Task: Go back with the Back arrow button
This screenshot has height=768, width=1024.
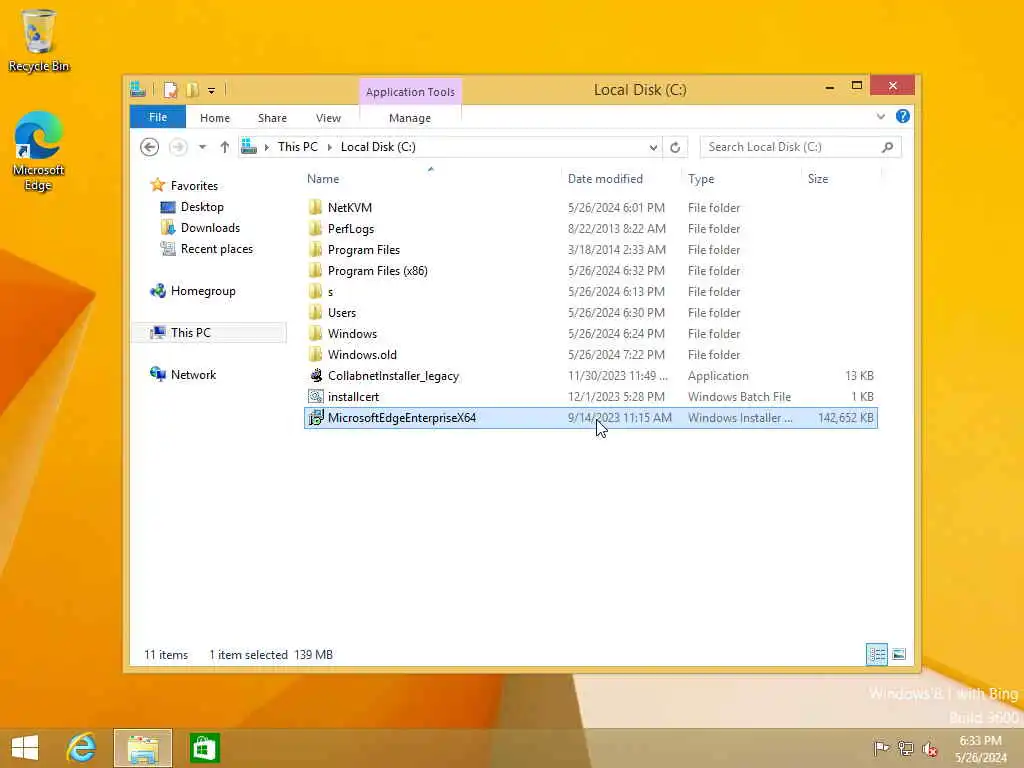Action: [x=150, y=147]
